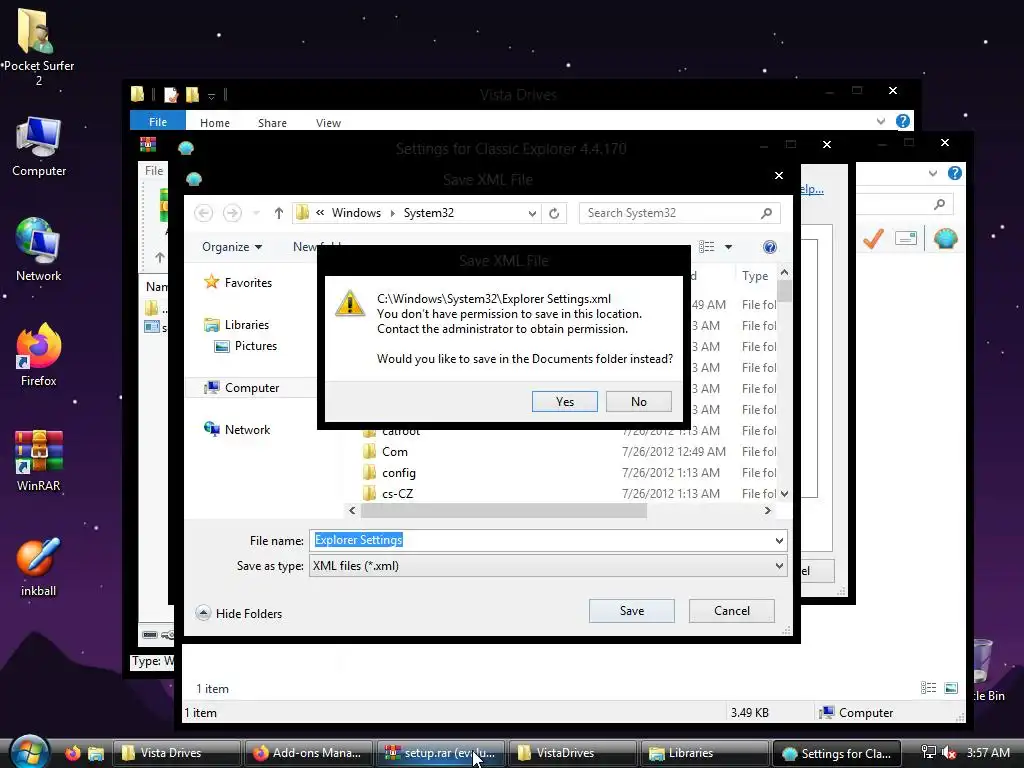Image resolution: width=1024 pixels, height=768 pixels.
Task: Click muted volume tray icon
Action: pos(949,753)
